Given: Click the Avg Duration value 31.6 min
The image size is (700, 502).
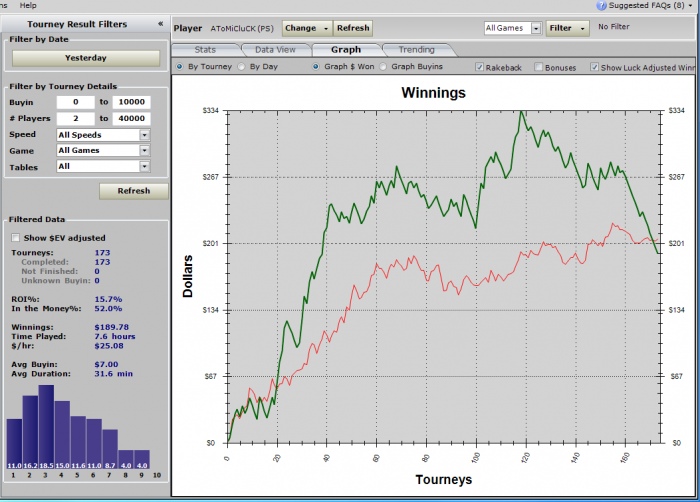Looking at the screenshot, I should (x=113, y=374).
